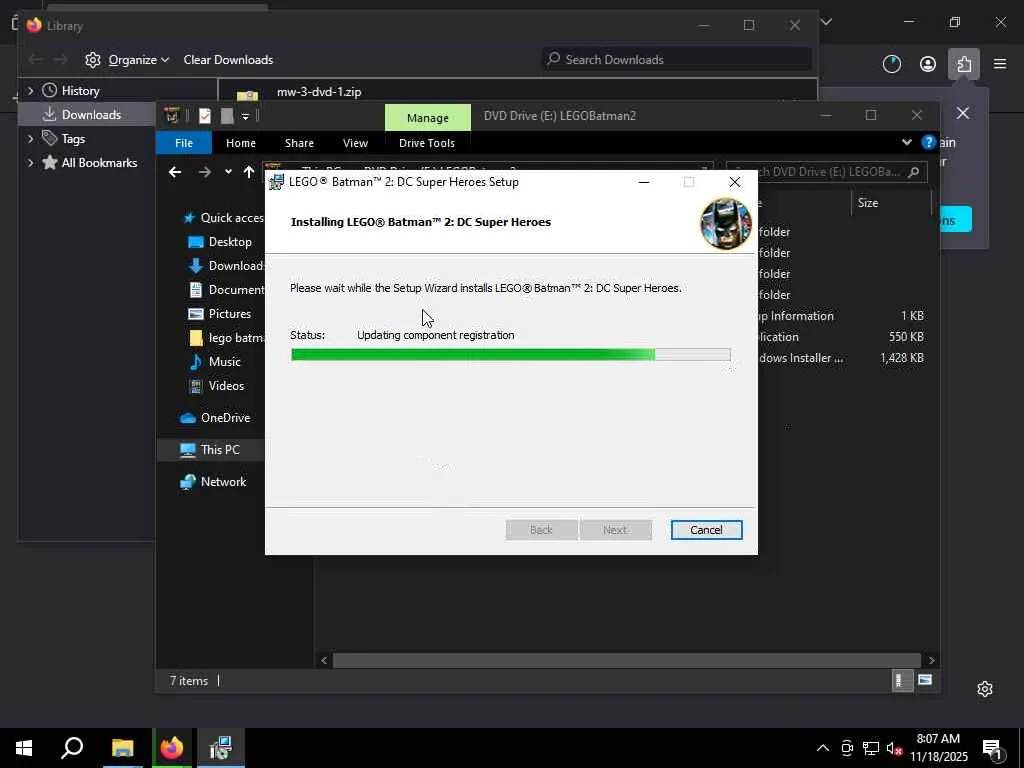Image resolution: width=1024 pixels, height=768 pixels.
Task: Open recent locations dropdown in Explorer
Action: pyautogui.click(x=228, y=172)
